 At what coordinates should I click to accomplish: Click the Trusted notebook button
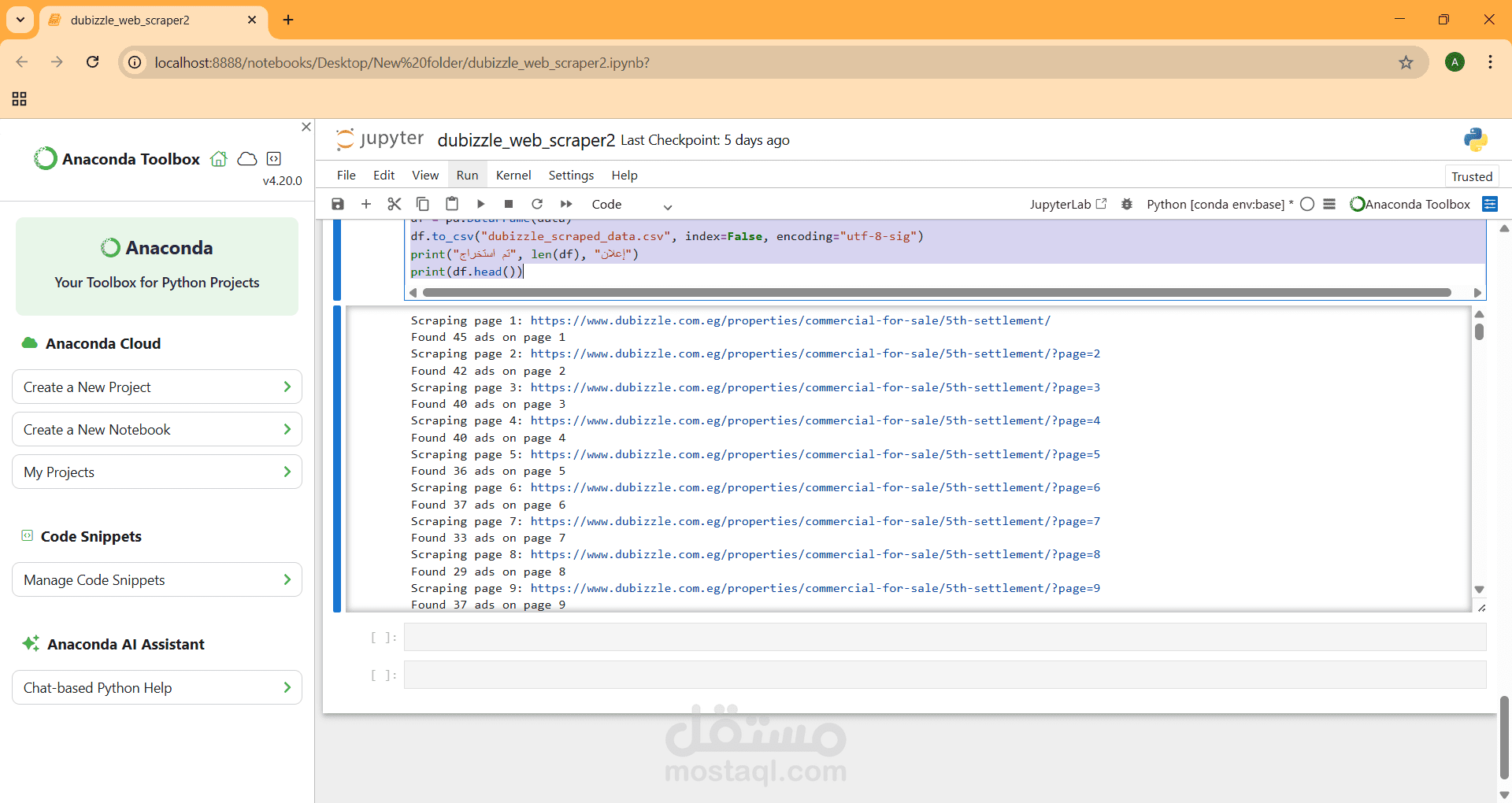[x=1471, y=176]
